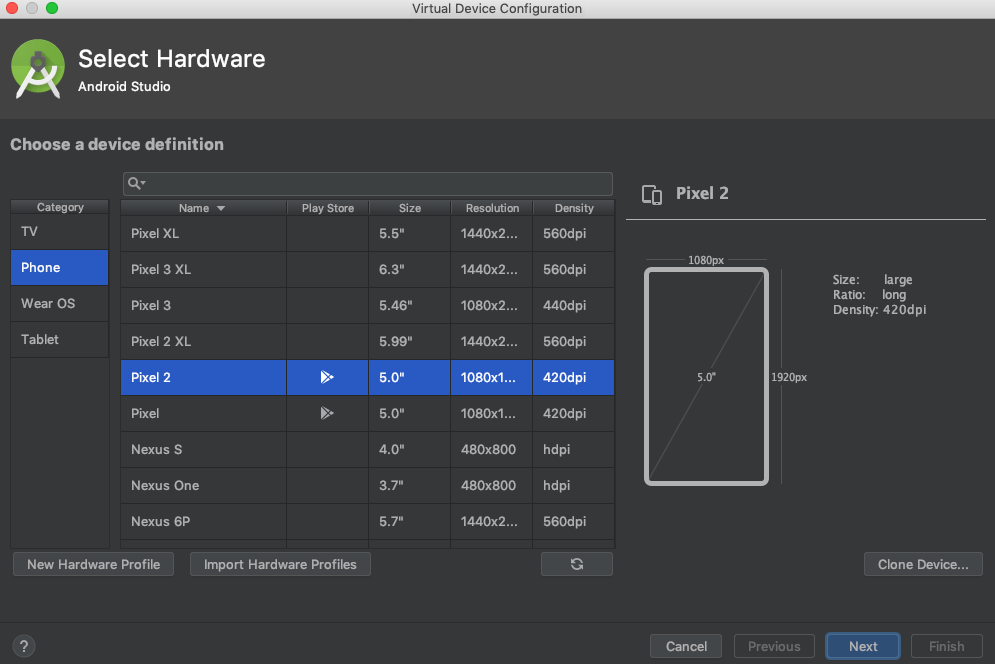Viewport: 995px width, 664px height.
Task: Select the Pixel 3 device
Action: click(367, 305)
